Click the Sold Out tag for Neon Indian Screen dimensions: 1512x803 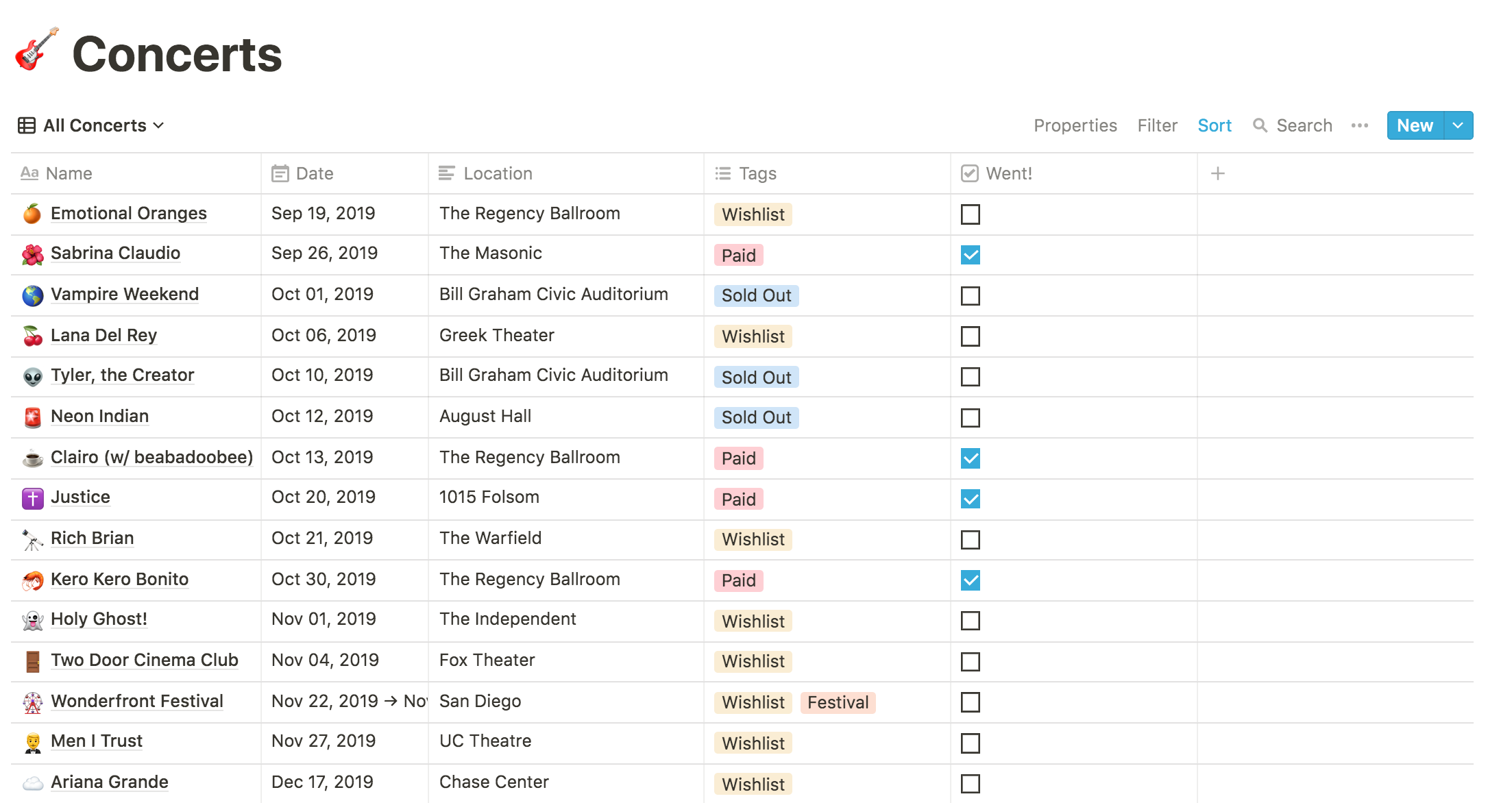click(757, 418)
